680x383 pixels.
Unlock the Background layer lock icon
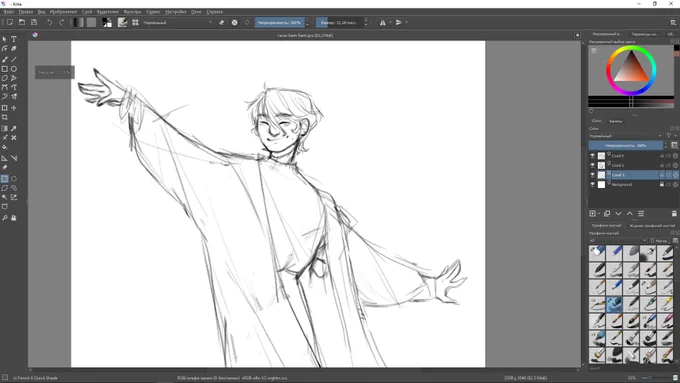click(662, 184)
